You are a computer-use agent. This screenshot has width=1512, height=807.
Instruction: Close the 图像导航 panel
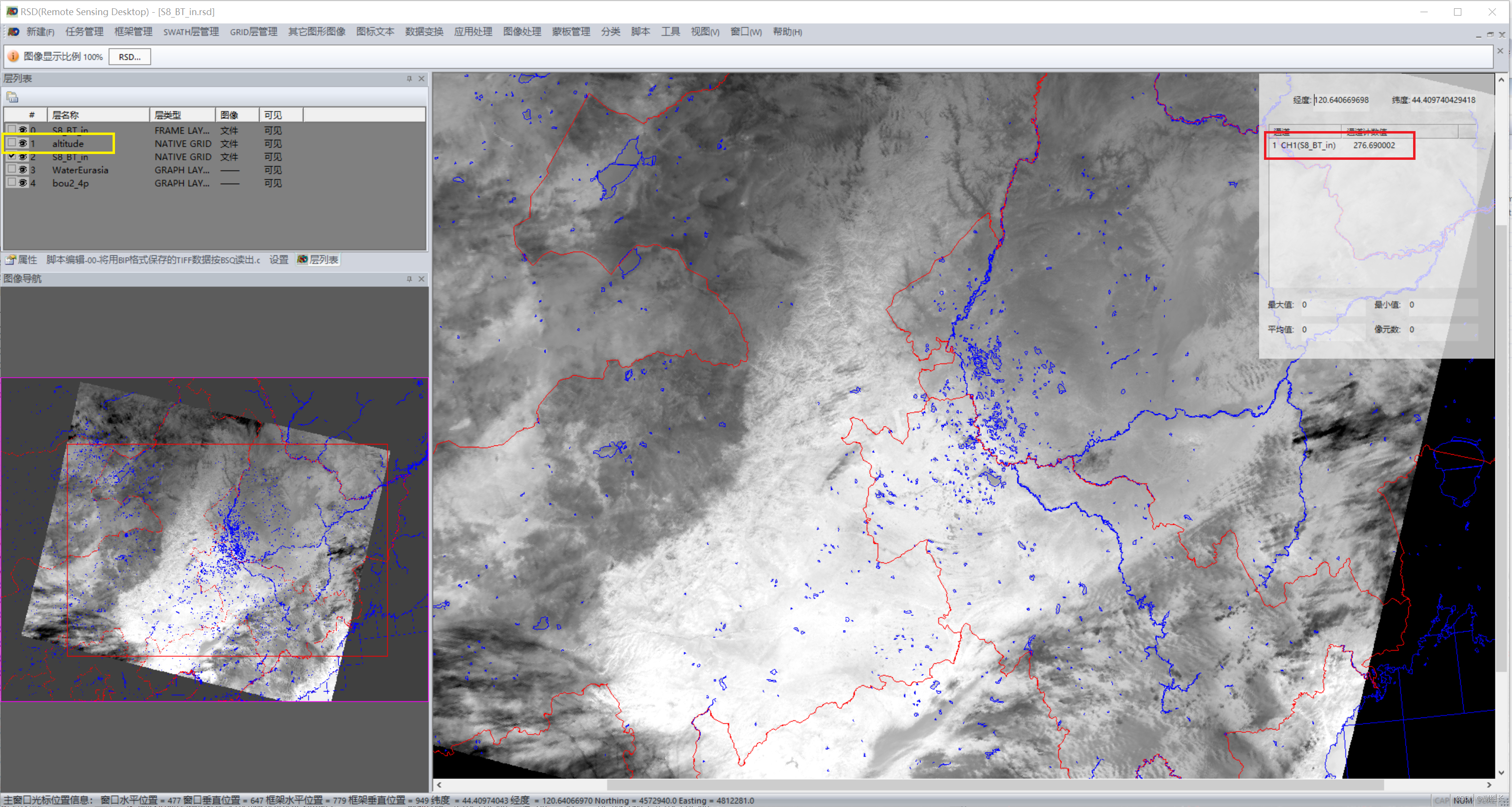(x=421, y=279)
